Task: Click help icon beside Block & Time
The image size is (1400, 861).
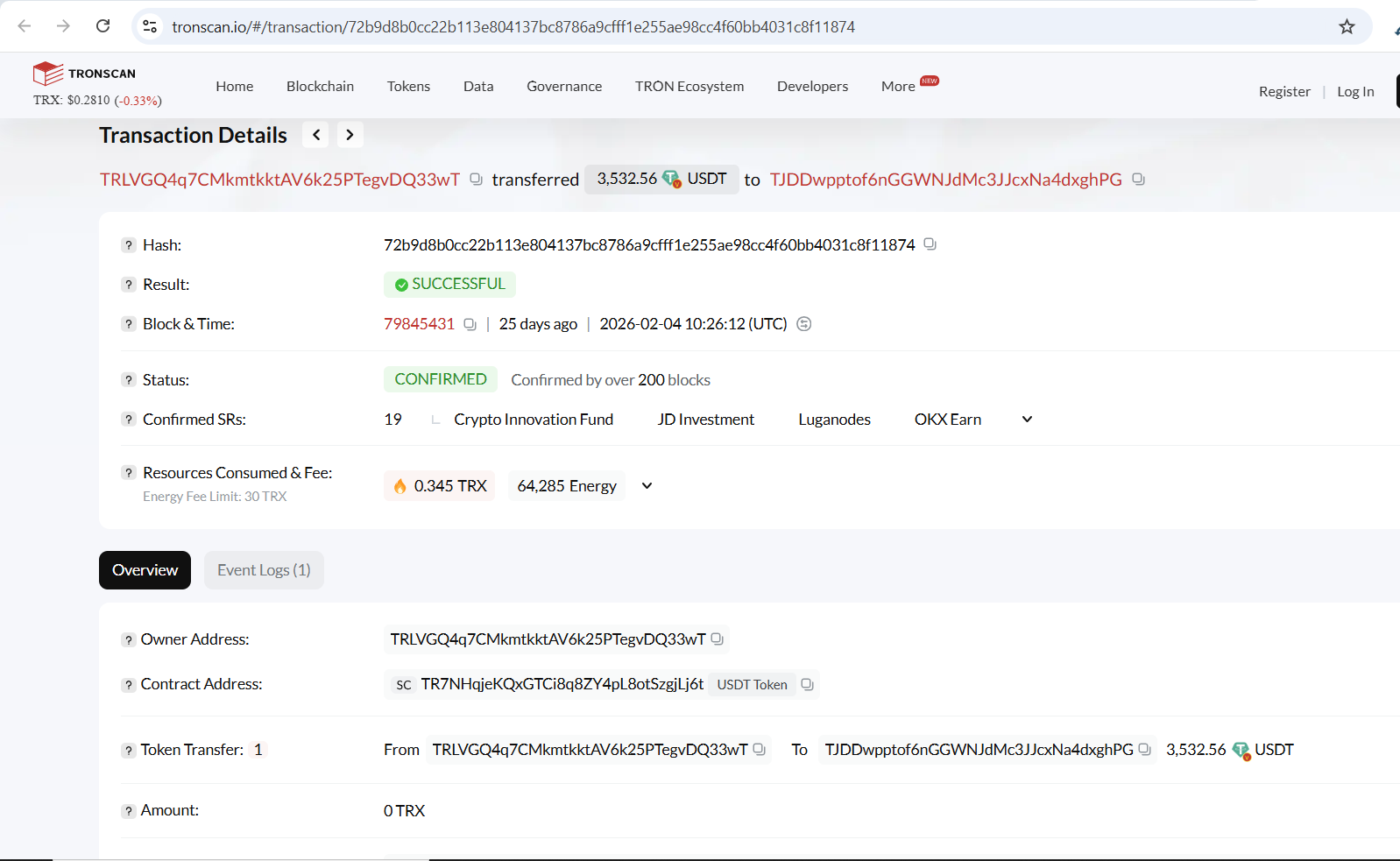Action: 129,324
